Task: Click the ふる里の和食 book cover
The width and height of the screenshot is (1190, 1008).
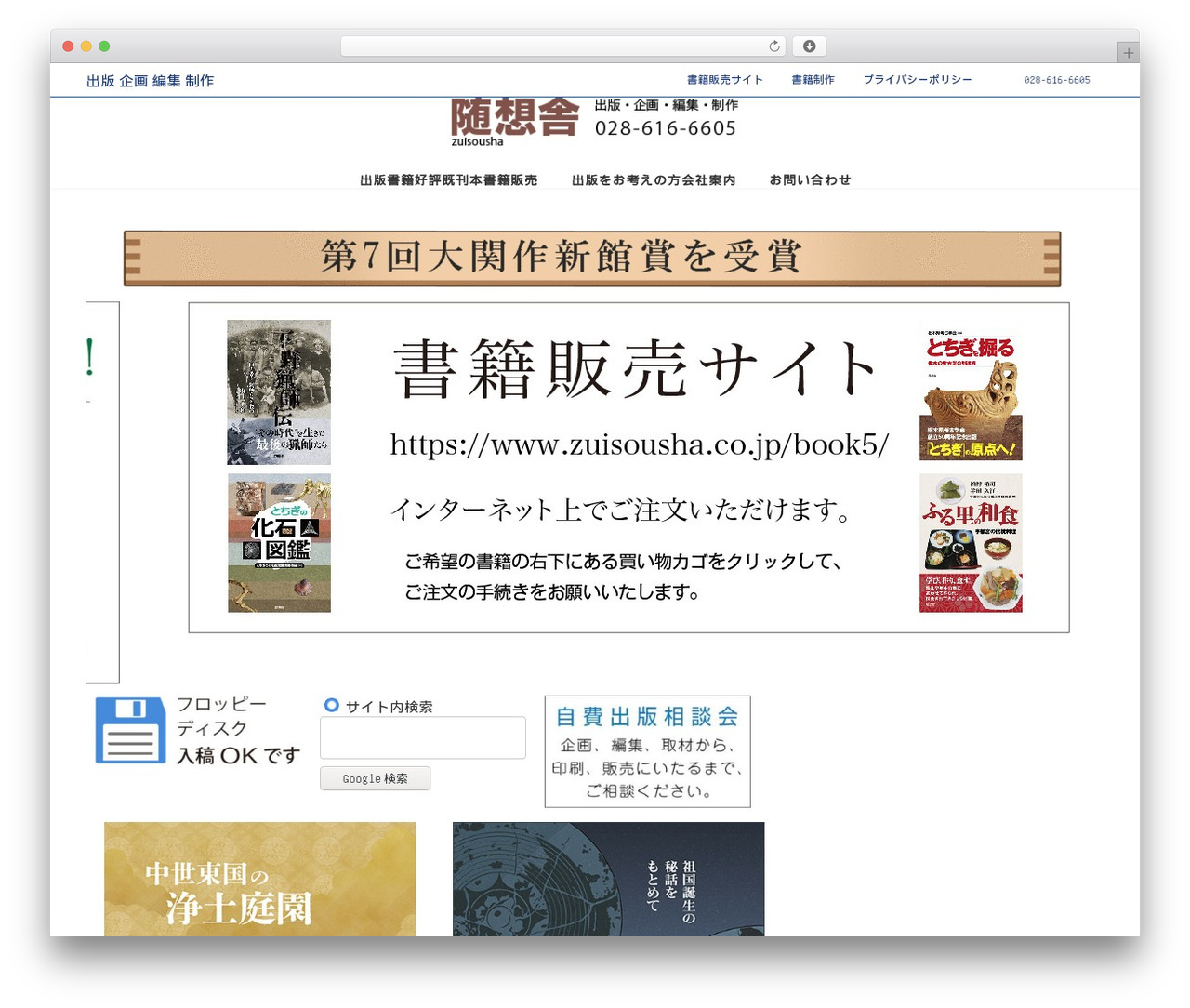Action: (971, 543)
